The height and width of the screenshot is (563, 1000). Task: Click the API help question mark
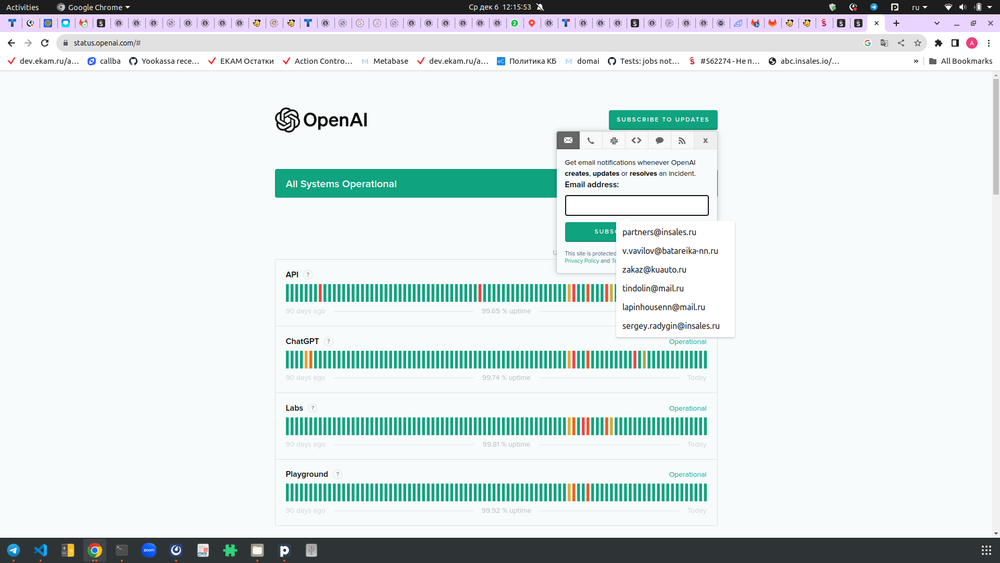point(308,275)
